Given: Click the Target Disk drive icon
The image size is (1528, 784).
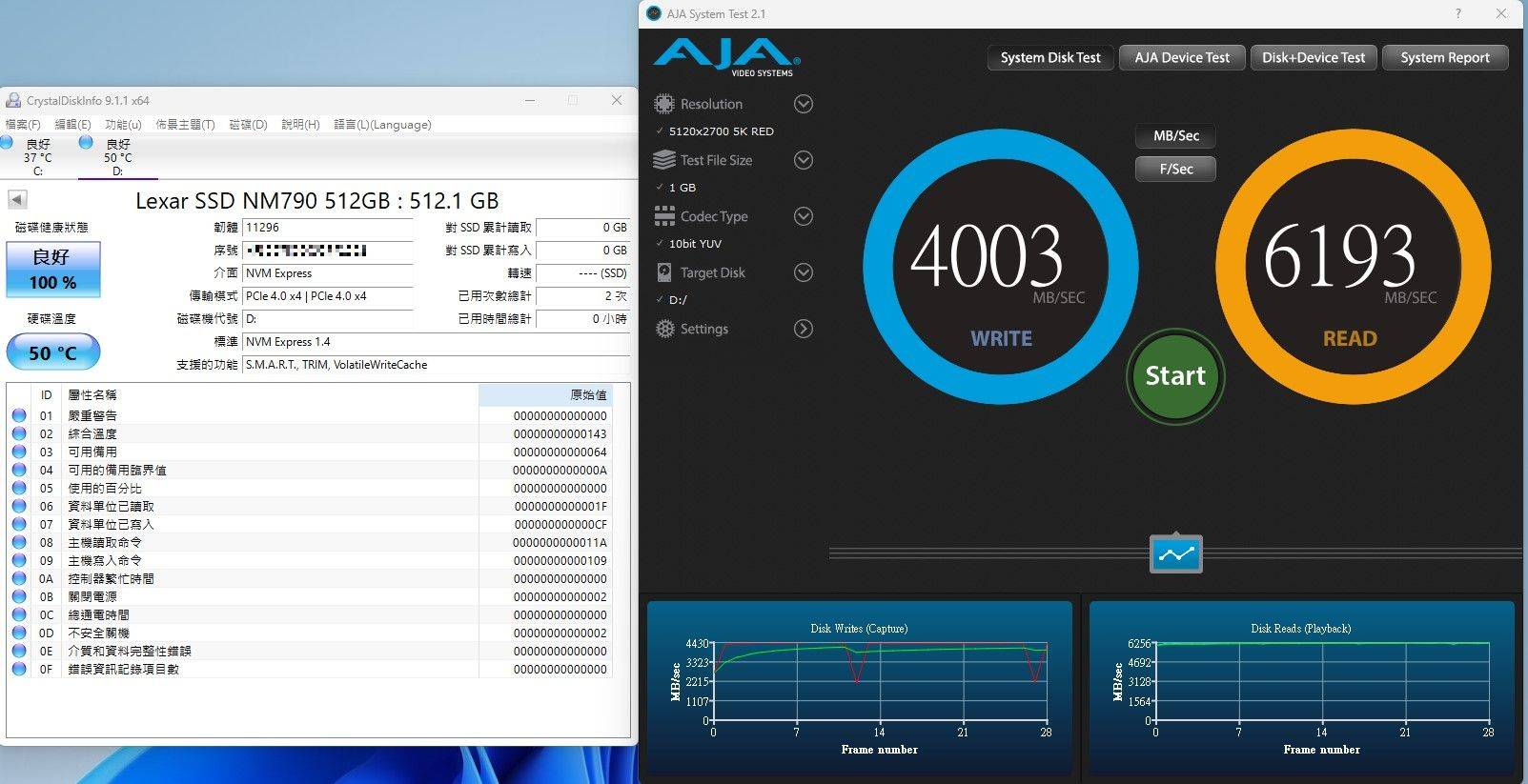Looking at the screenshot, I should (664, 272).
